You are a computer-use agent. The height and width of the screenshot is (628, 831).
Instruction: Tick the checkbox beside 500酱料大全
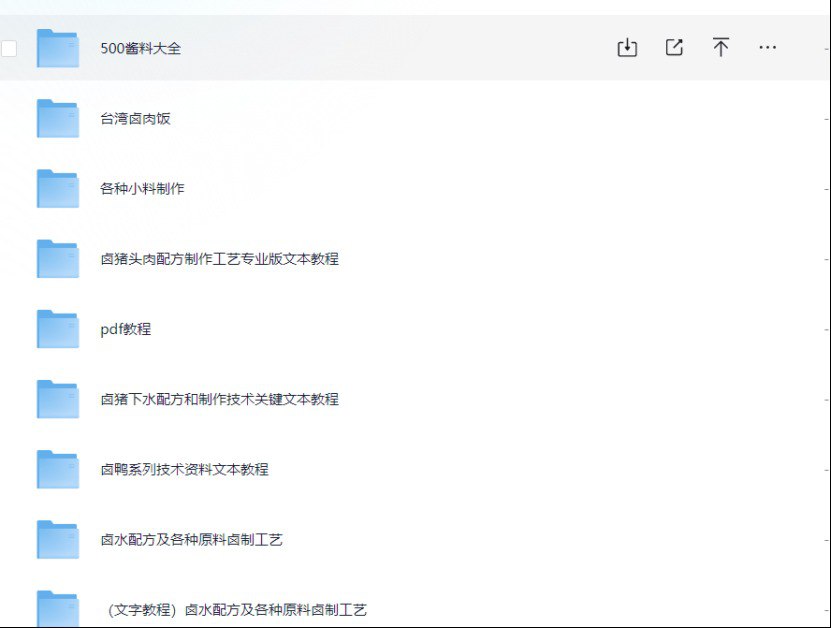8,48
